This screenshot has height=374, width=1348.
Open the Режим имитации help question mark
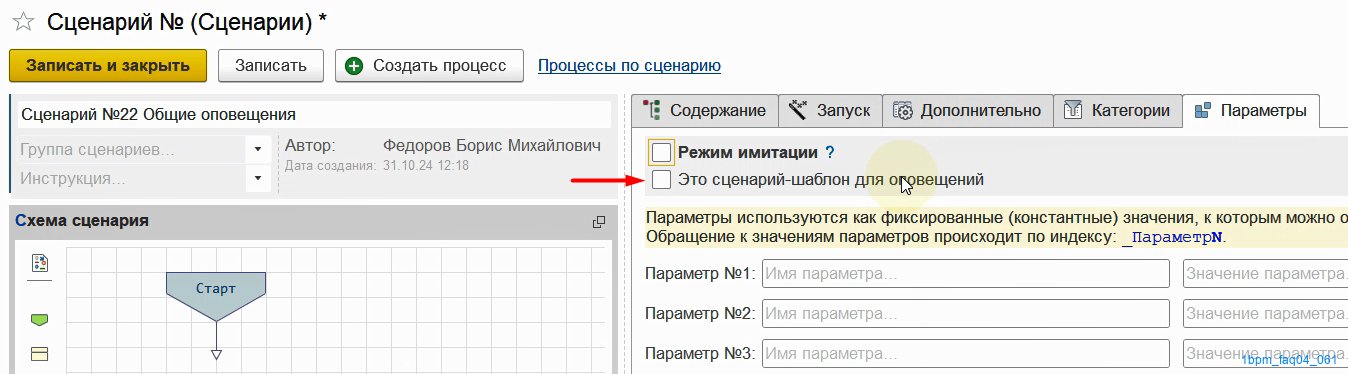[x=829, y=153]
